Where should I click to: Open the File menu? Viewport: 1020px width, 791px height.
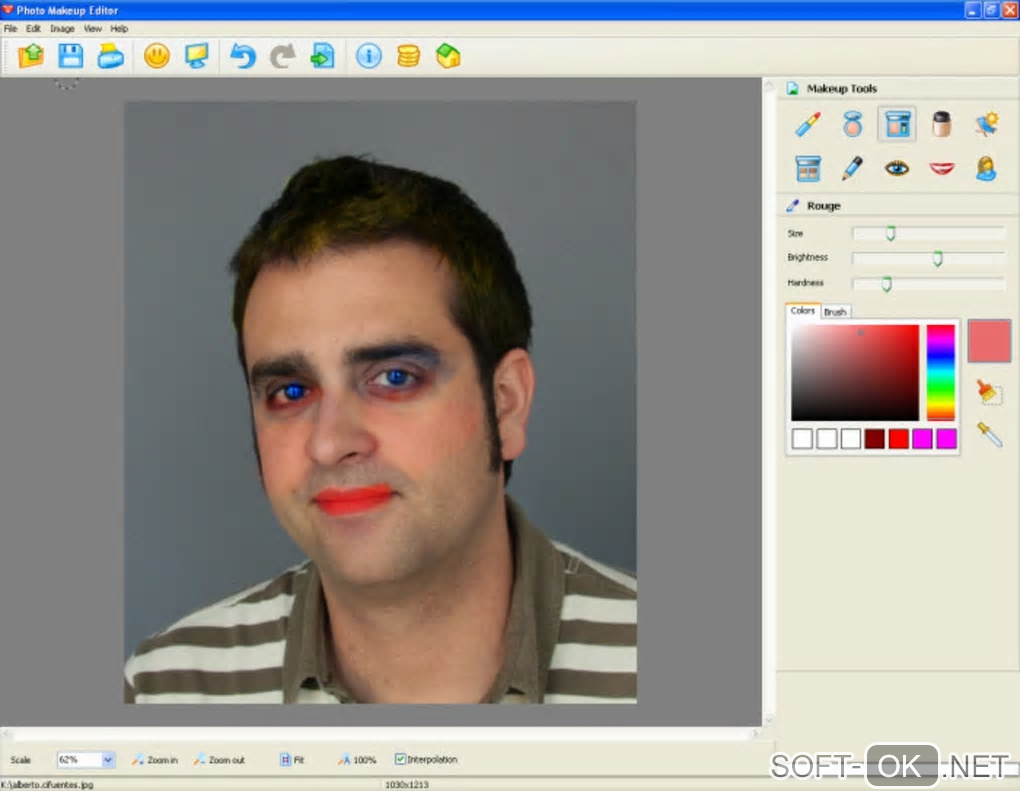coord(10,29)
